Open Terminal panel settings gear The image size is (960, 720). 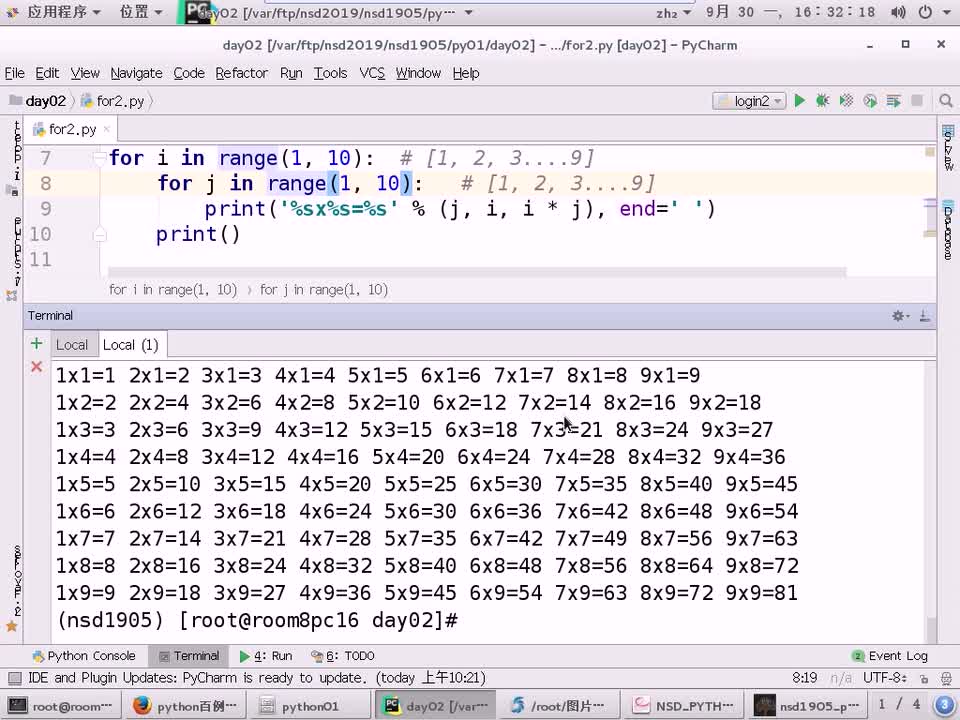[x=900, y=316]
